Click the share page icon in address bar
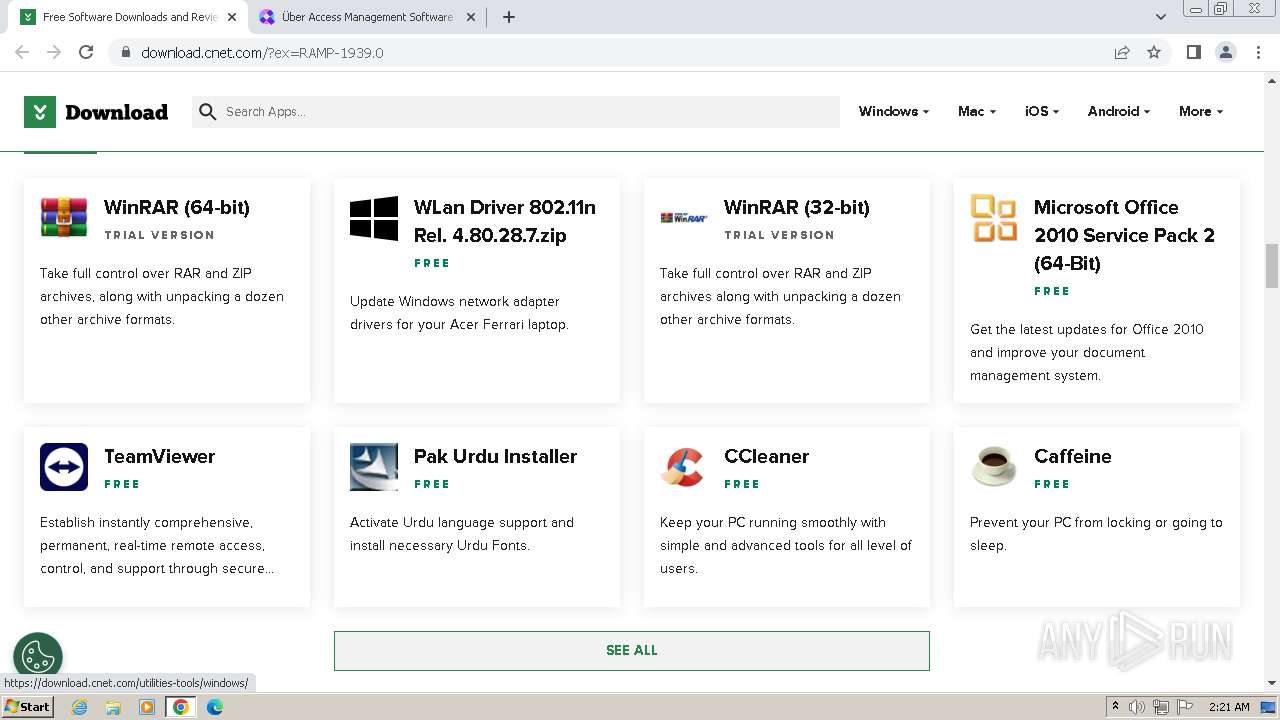 (1122, 52)
